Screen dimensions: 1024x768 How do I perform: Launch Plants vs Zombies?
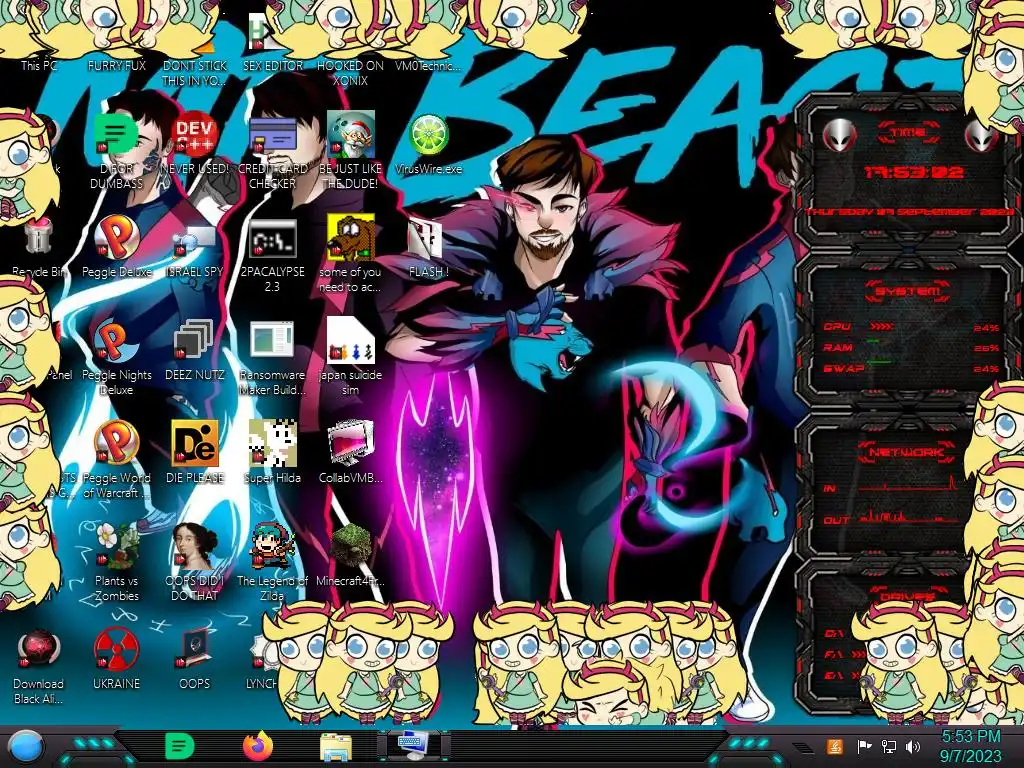(x=116, y=546)
